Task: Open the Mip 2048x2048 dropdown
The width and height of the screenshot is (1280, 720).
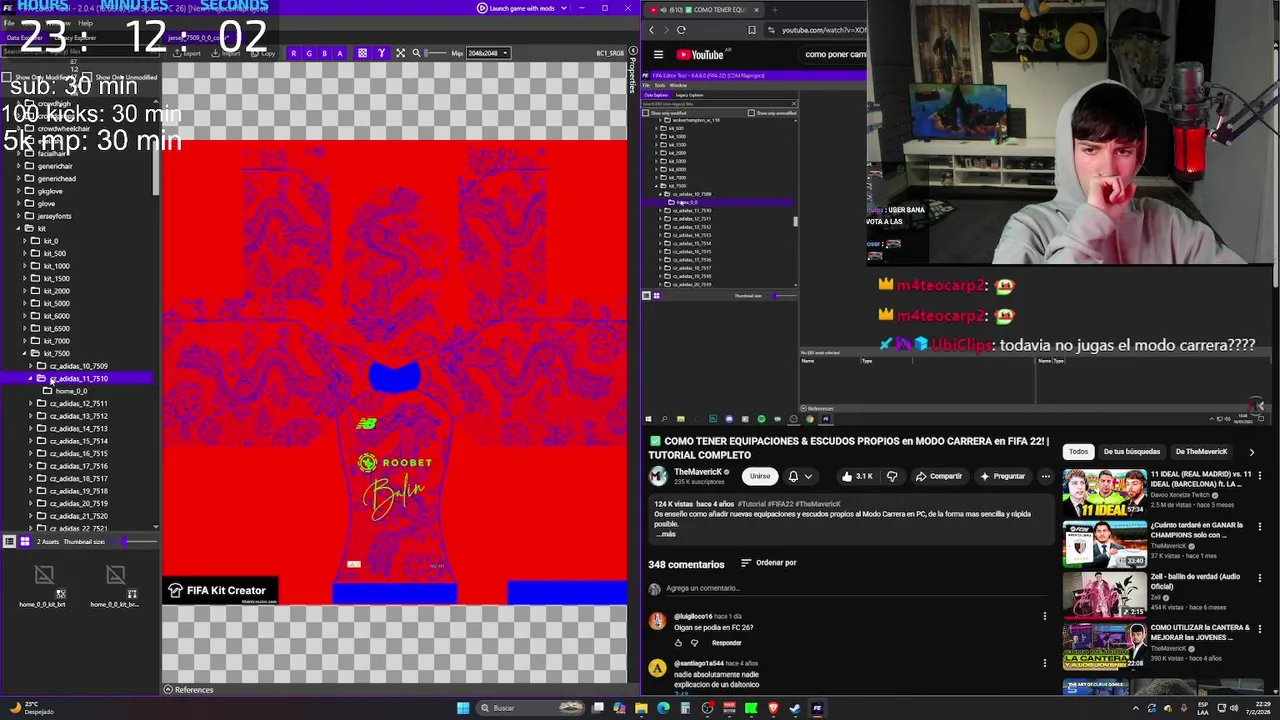Action: coord(487,53)
